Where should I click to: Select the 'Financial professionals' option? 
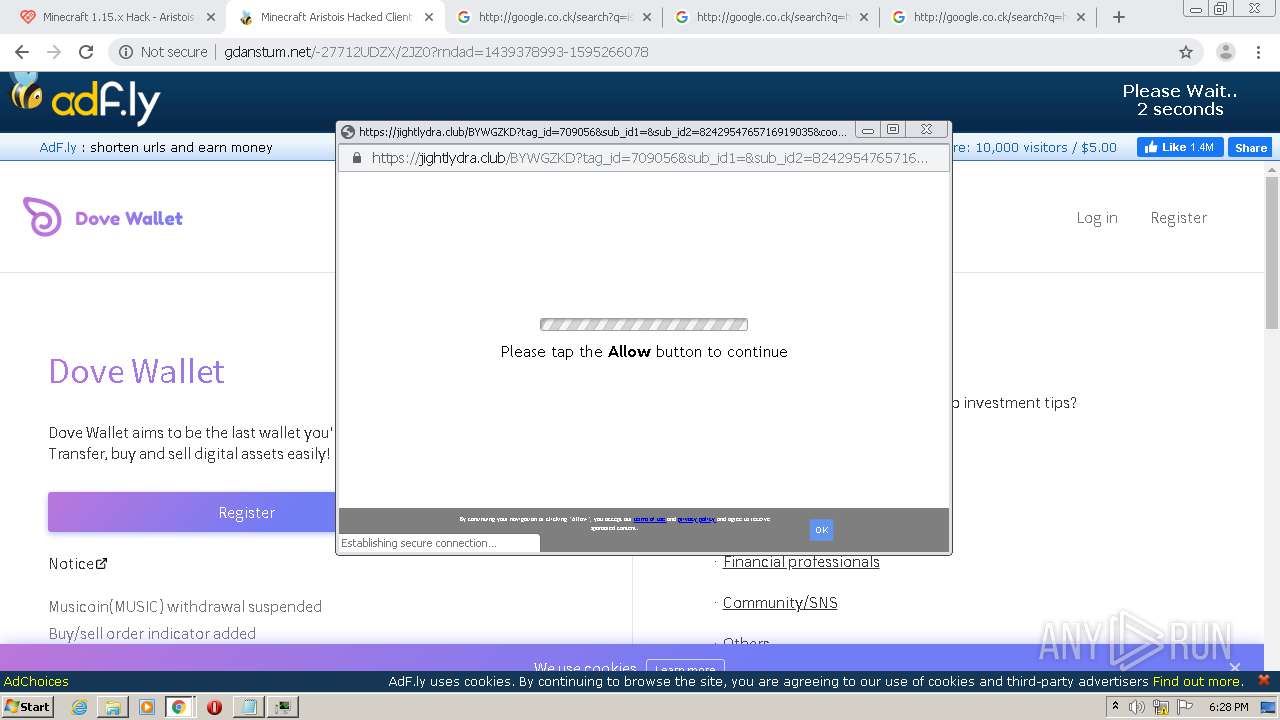pos(801,562)
